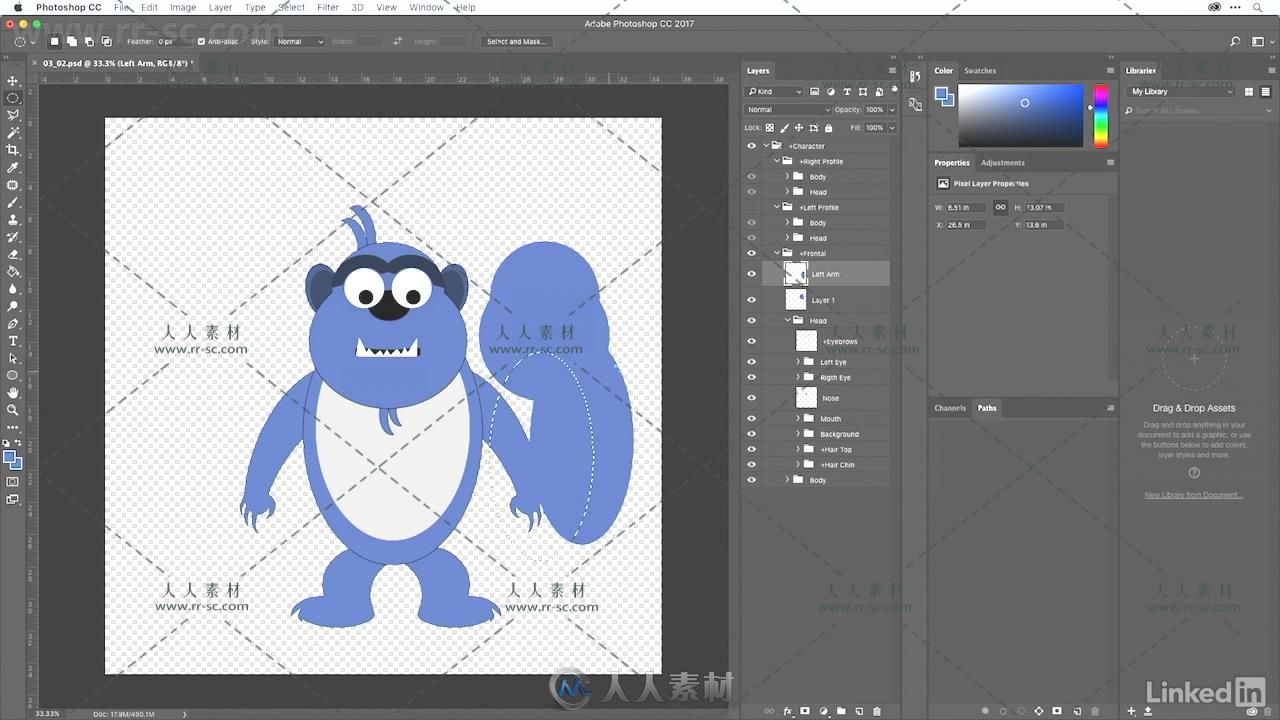This screenshot has width=1280, height=720.
Task: Toggle the Anti-alias checkbox
Action: (201, 42)
